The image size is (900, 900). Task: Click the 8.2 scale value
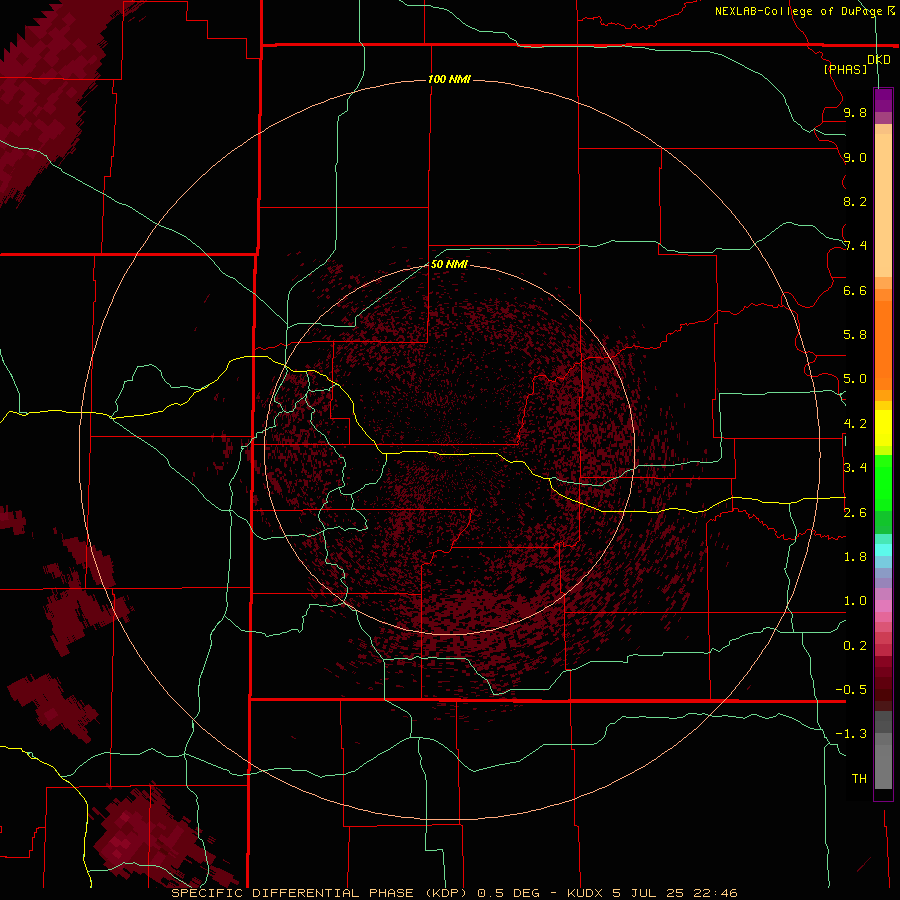tap(855, 201)
